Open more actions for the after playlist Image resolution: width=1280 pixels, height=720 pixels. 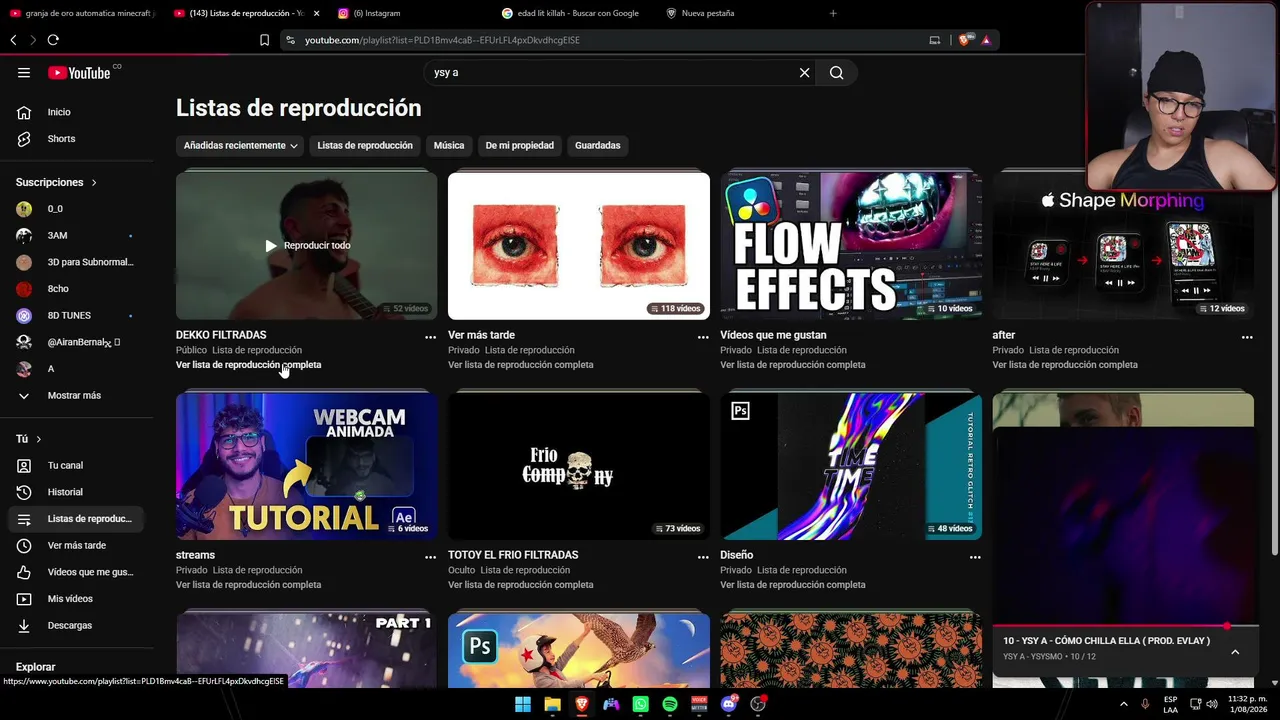click(x=1247, y=337)
